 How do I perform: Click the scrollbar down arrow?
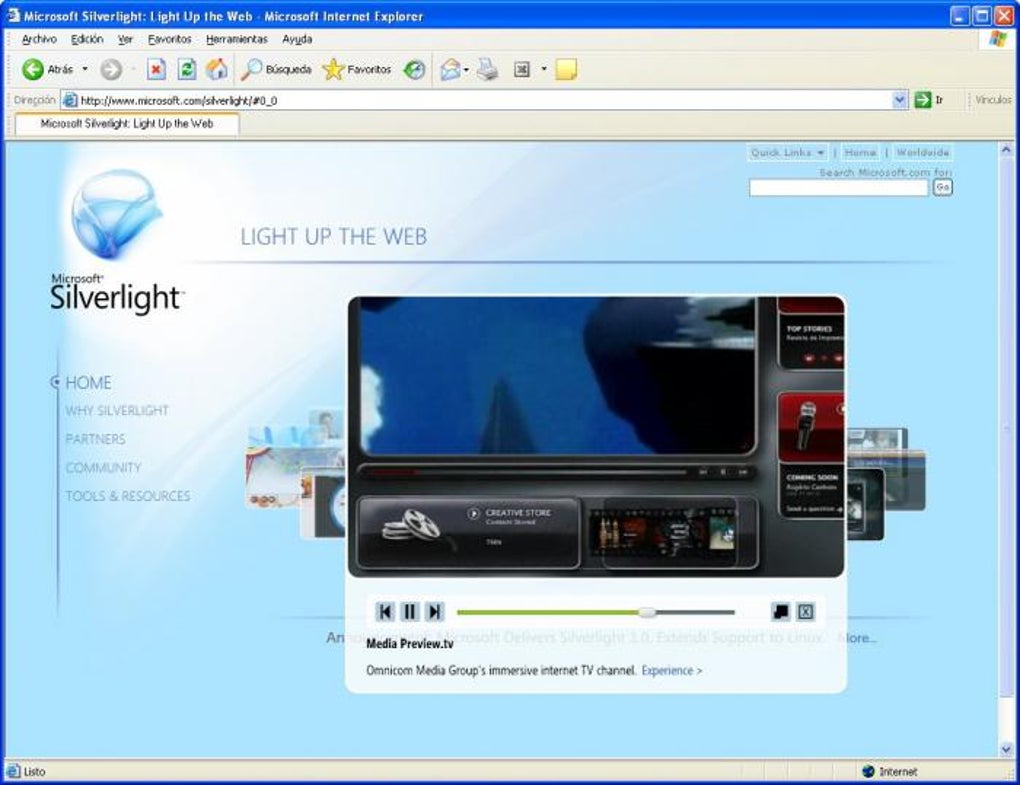(x=1006, y=749)
